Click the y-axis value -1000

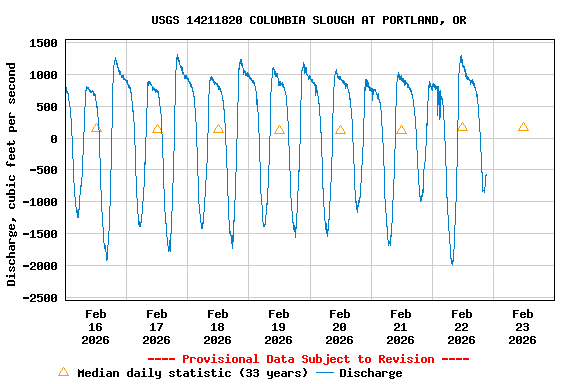pyautogui.click(x=40, y=202)
